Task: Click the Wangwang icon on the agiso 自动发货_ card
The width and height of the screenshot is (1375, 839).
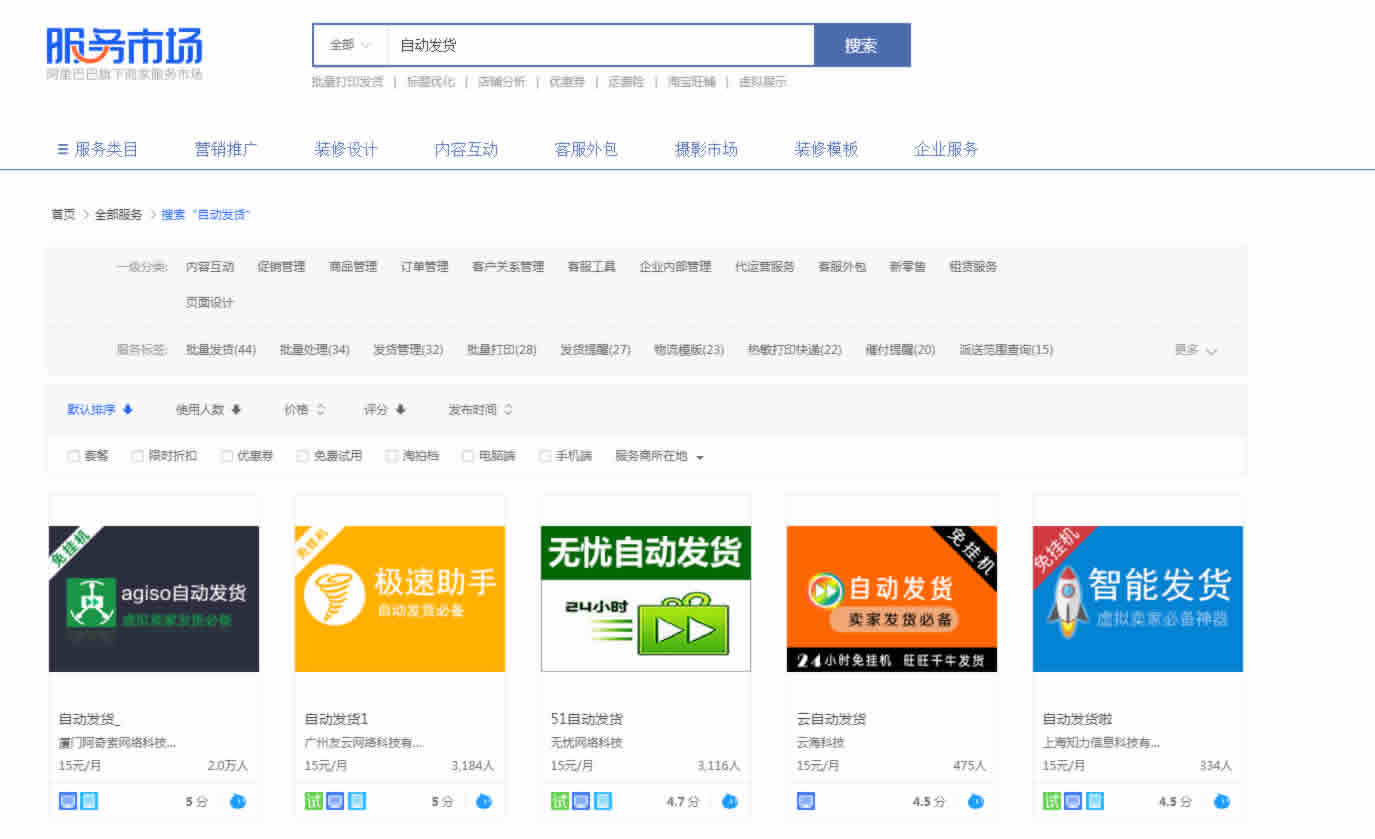Action: coord(237,801)
